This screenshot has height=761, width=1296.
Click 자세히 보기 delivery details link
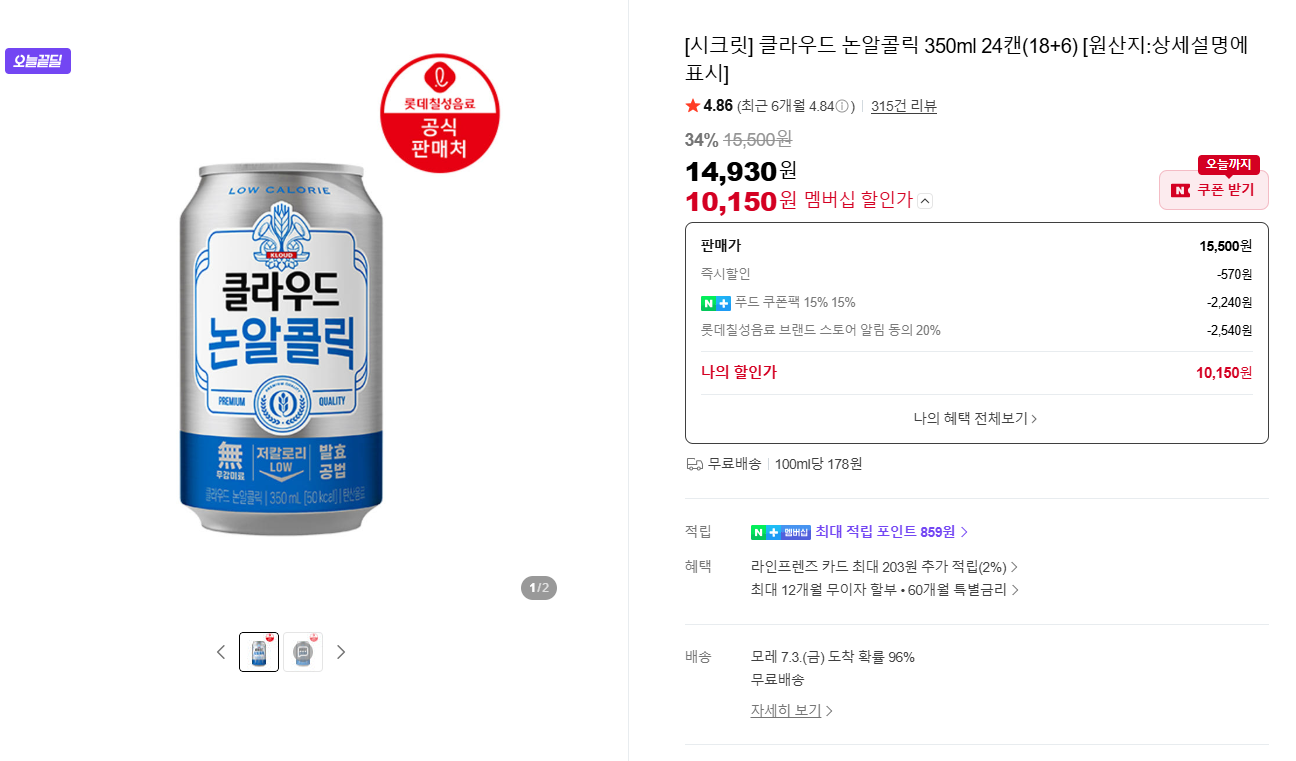pyautogui.click(x=792, y=710)
